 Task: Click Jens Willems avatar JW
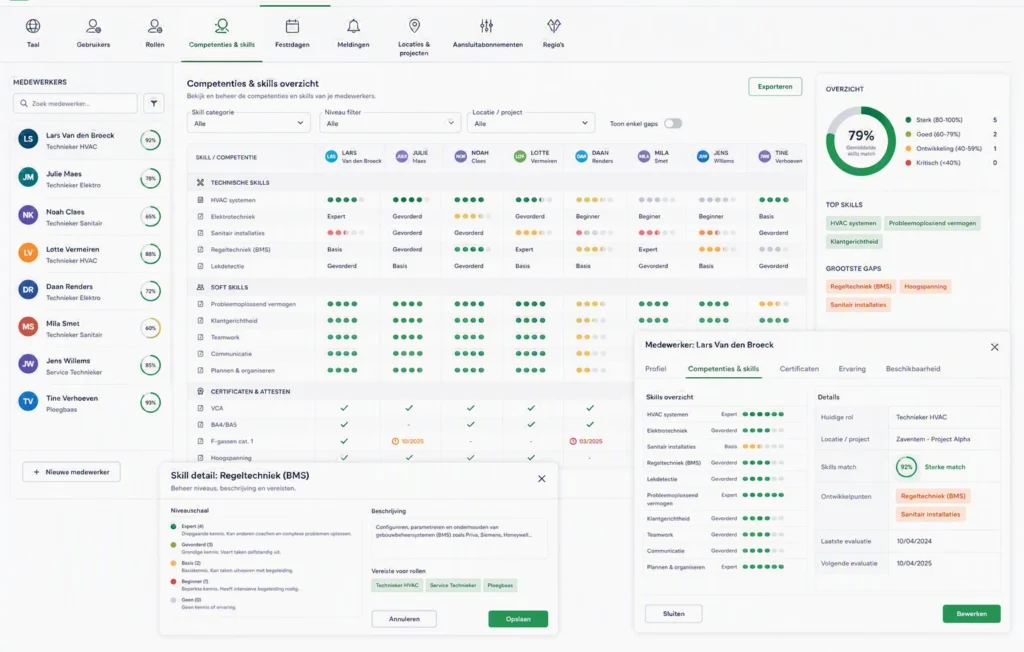[28, 364]
